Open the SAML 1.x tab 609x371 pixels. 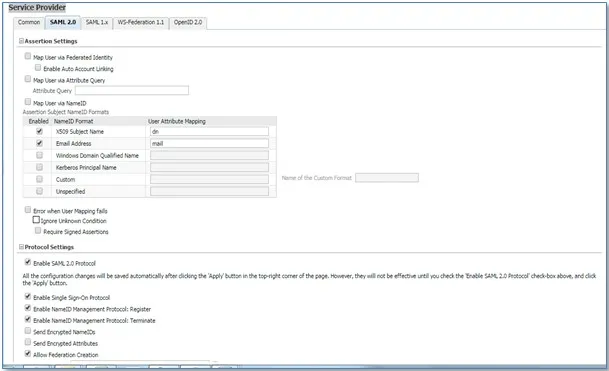[x=97, y=23]
